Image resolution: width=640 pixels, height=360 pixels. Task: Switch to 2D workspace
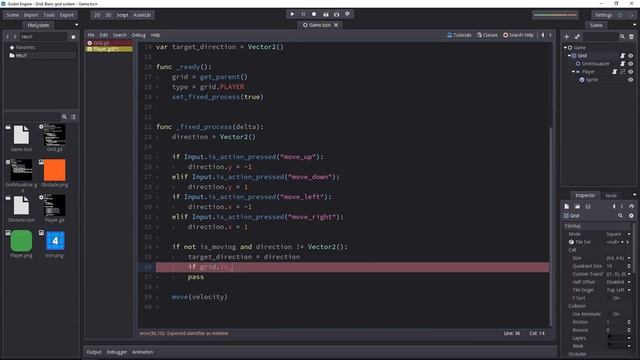coord(97,15)
